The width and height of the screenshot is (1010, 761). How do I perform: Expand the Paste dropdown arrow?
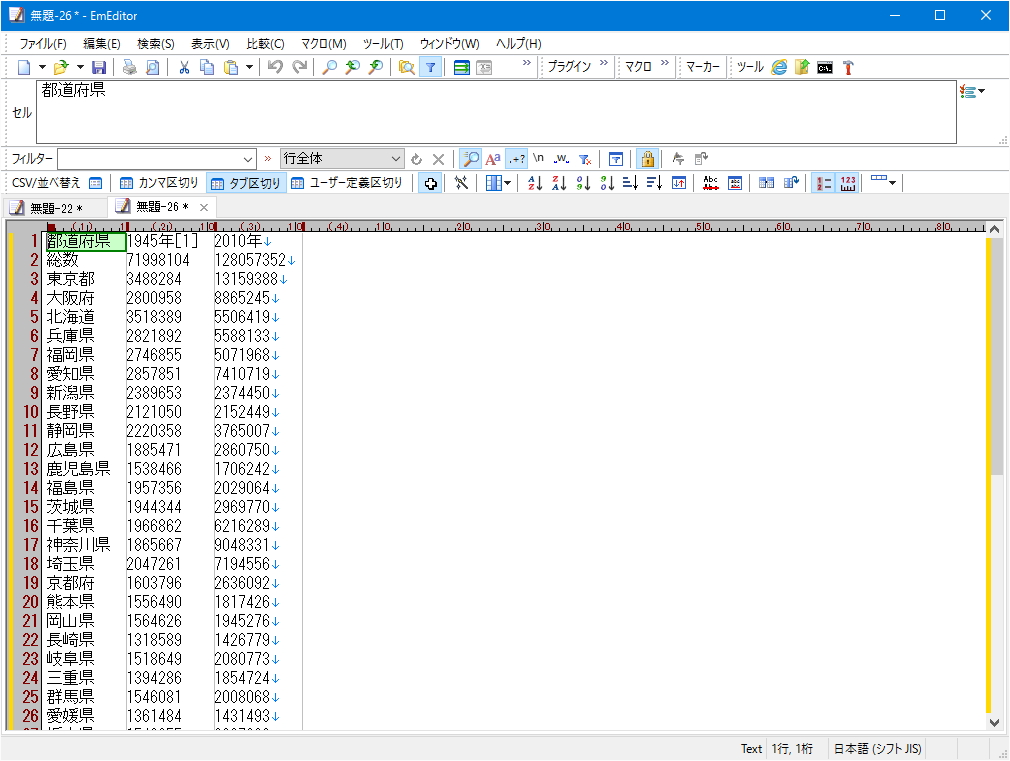point(249,67)
